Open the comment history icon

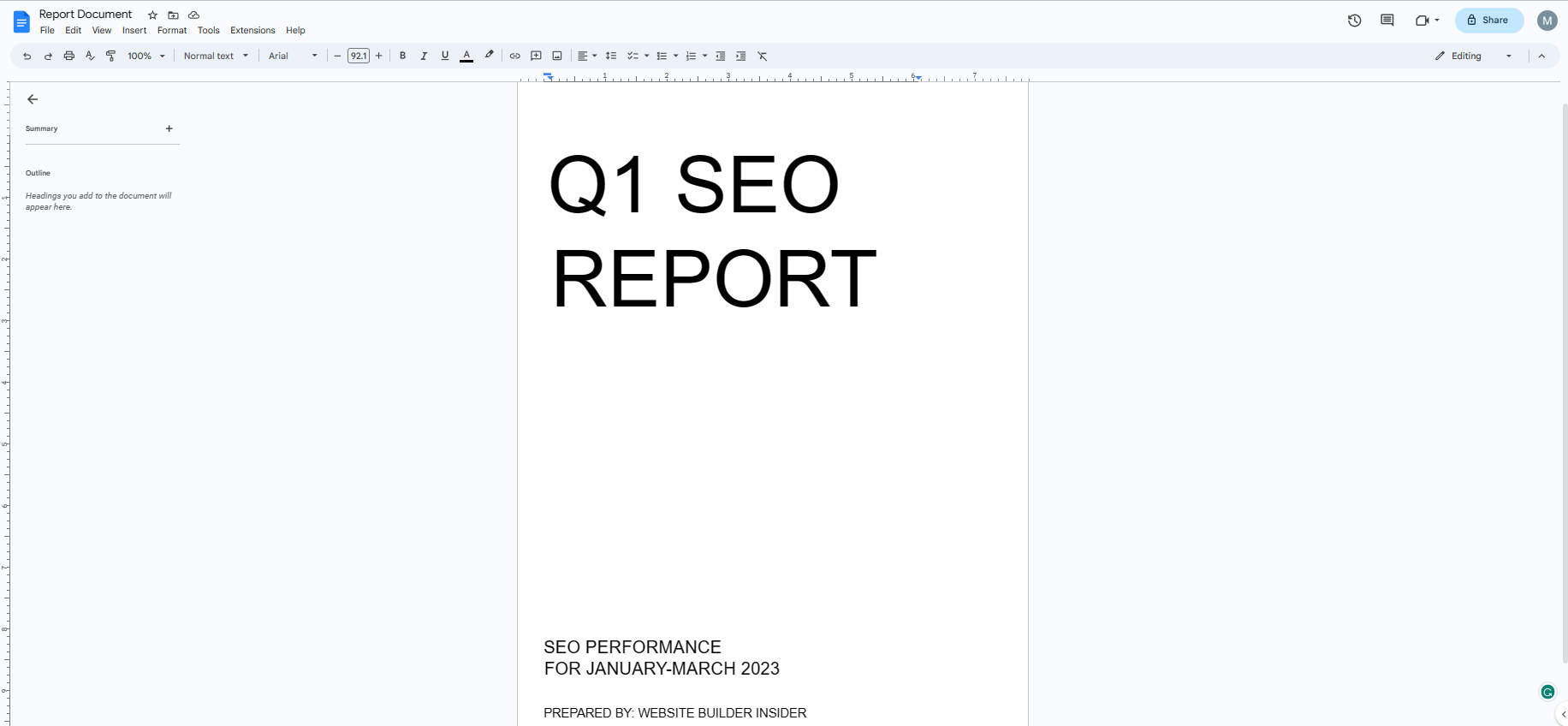(x=1387, y=21)
